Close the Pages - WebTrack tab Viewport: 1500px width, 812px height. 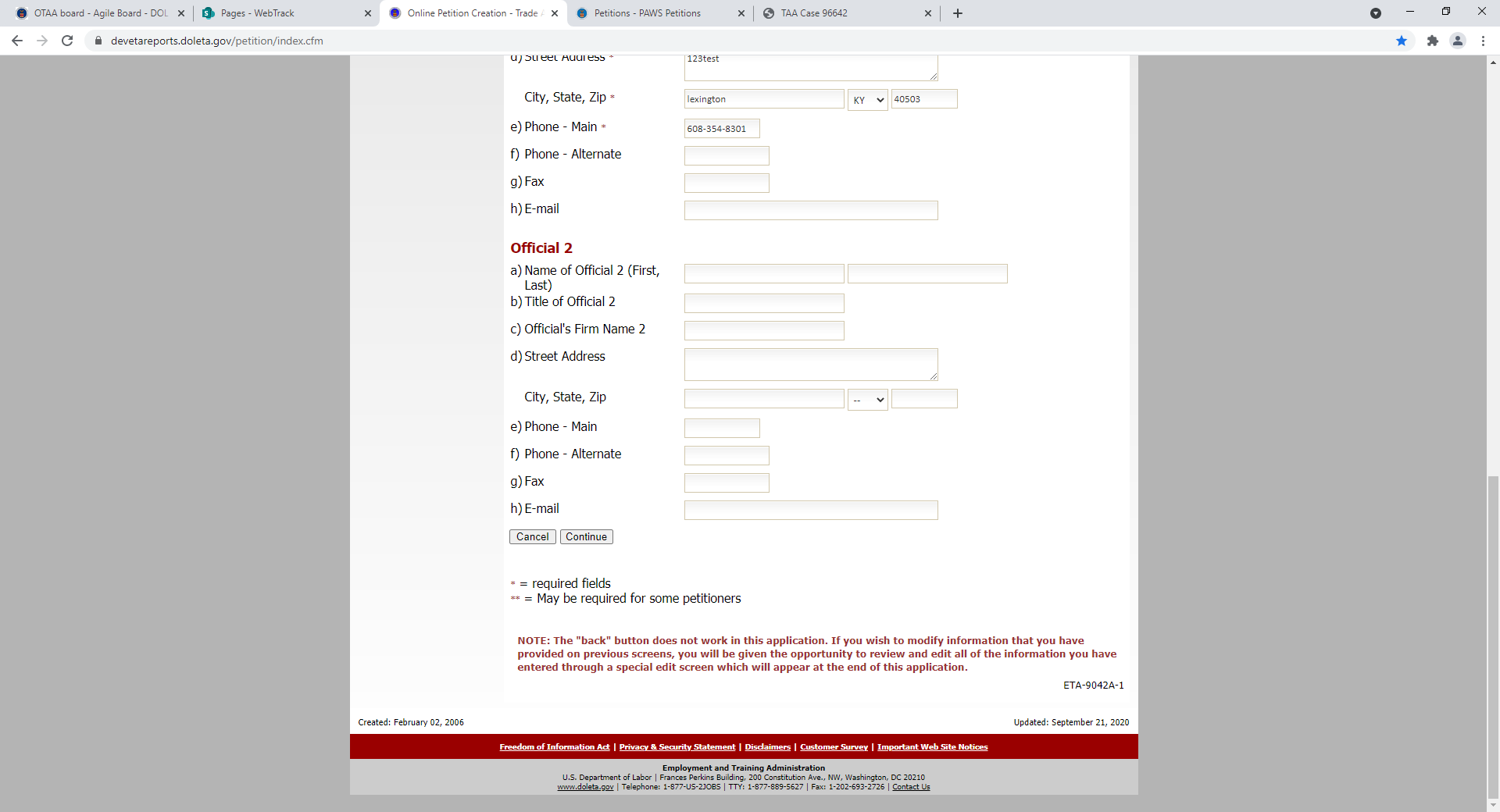point(368,13)
